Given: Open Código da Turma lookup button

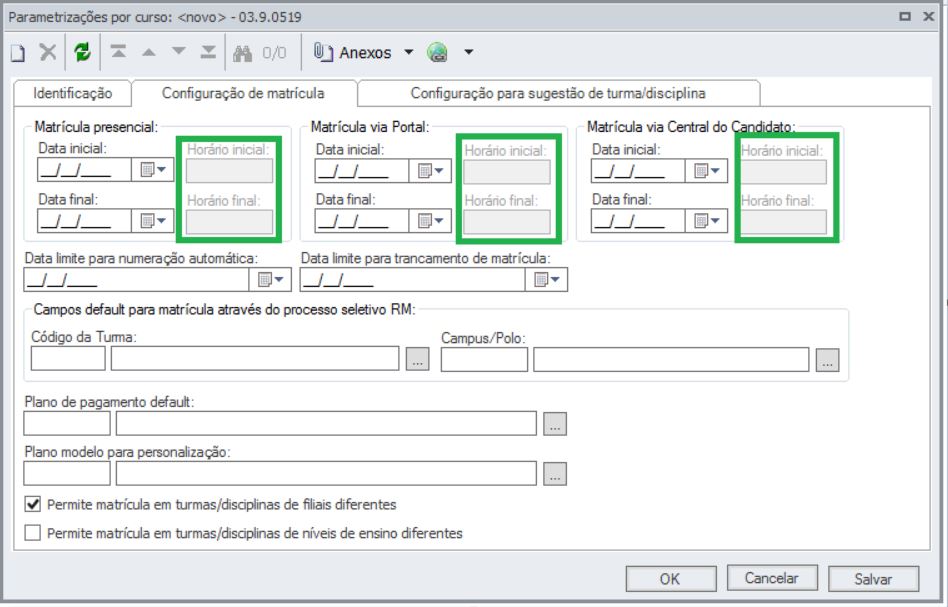Looking at the screenshot, I should click(x=417, y=359).
